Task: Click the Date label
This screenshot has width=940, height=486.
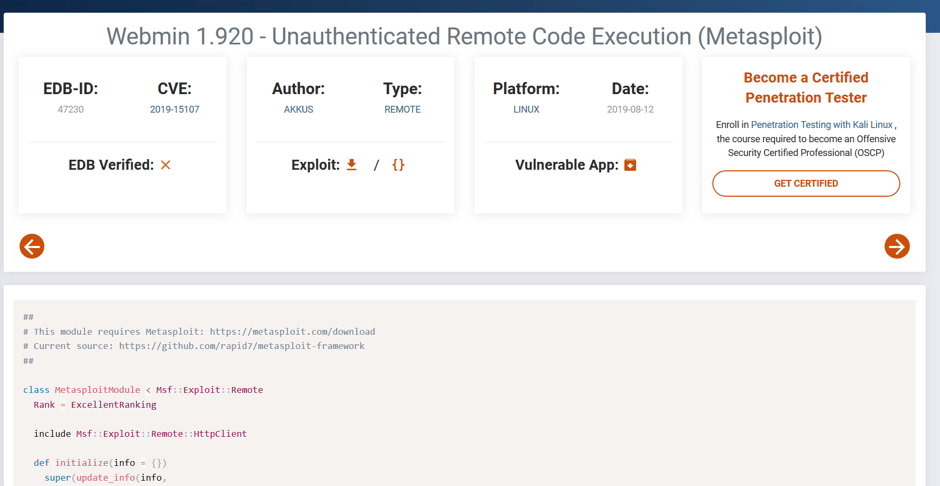Action: (x=630, y=89)
